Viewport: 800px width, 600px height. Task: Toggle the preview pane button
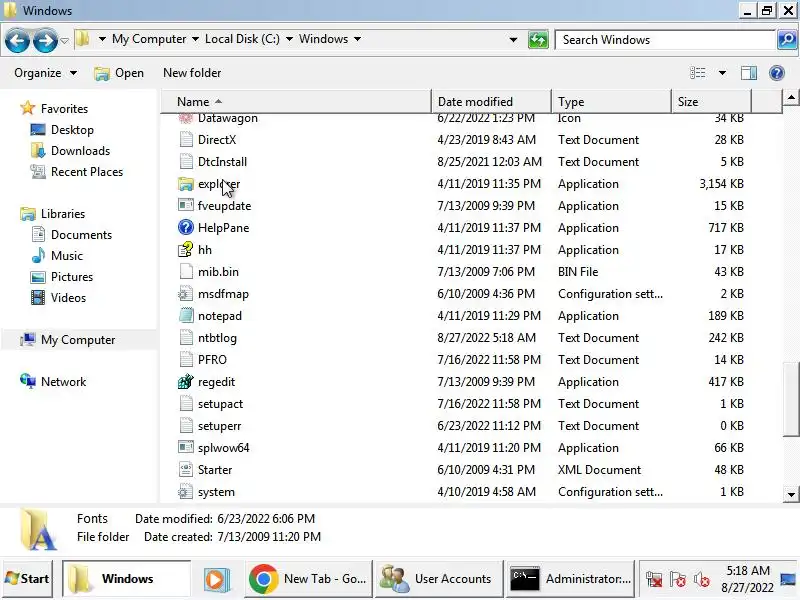(x=748, y=73)
